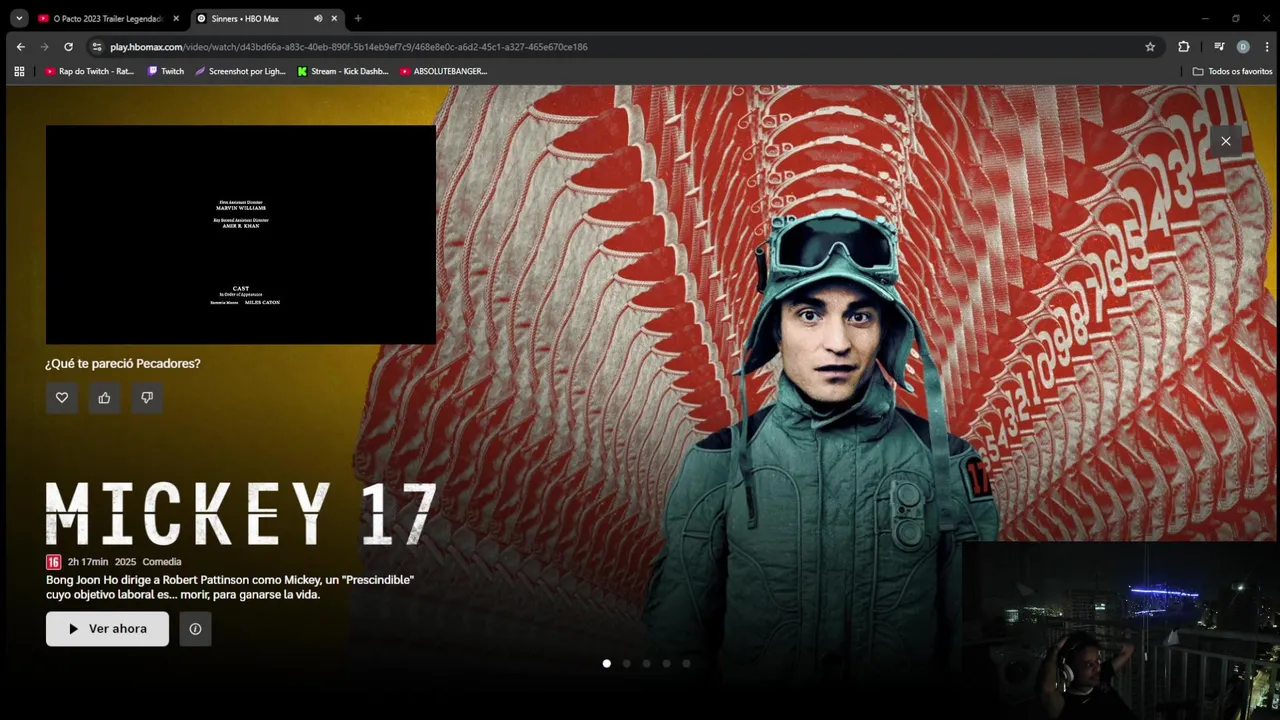Click the '2h 17min' duration text
The width and height of the screenshot is (1280, 720).
(x=88, y=562)
